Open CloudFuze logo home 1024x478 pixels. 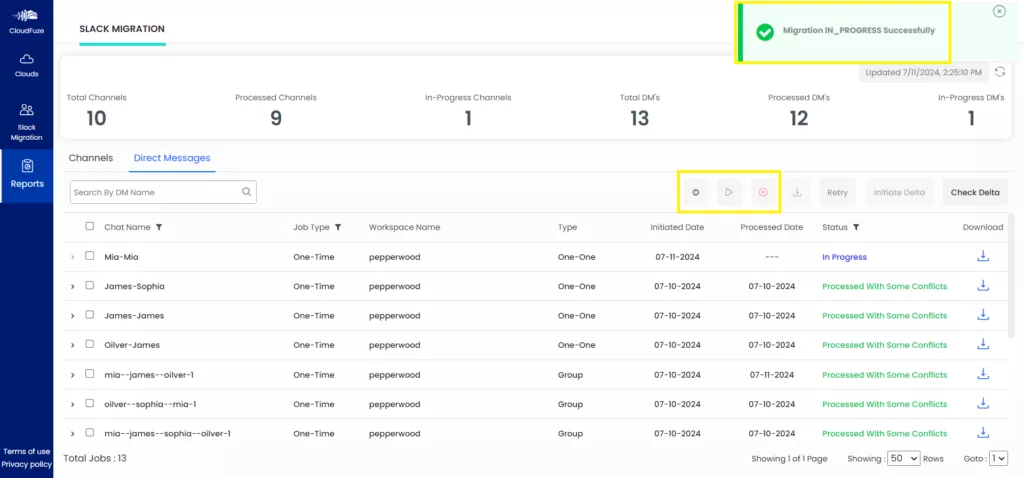27,20
